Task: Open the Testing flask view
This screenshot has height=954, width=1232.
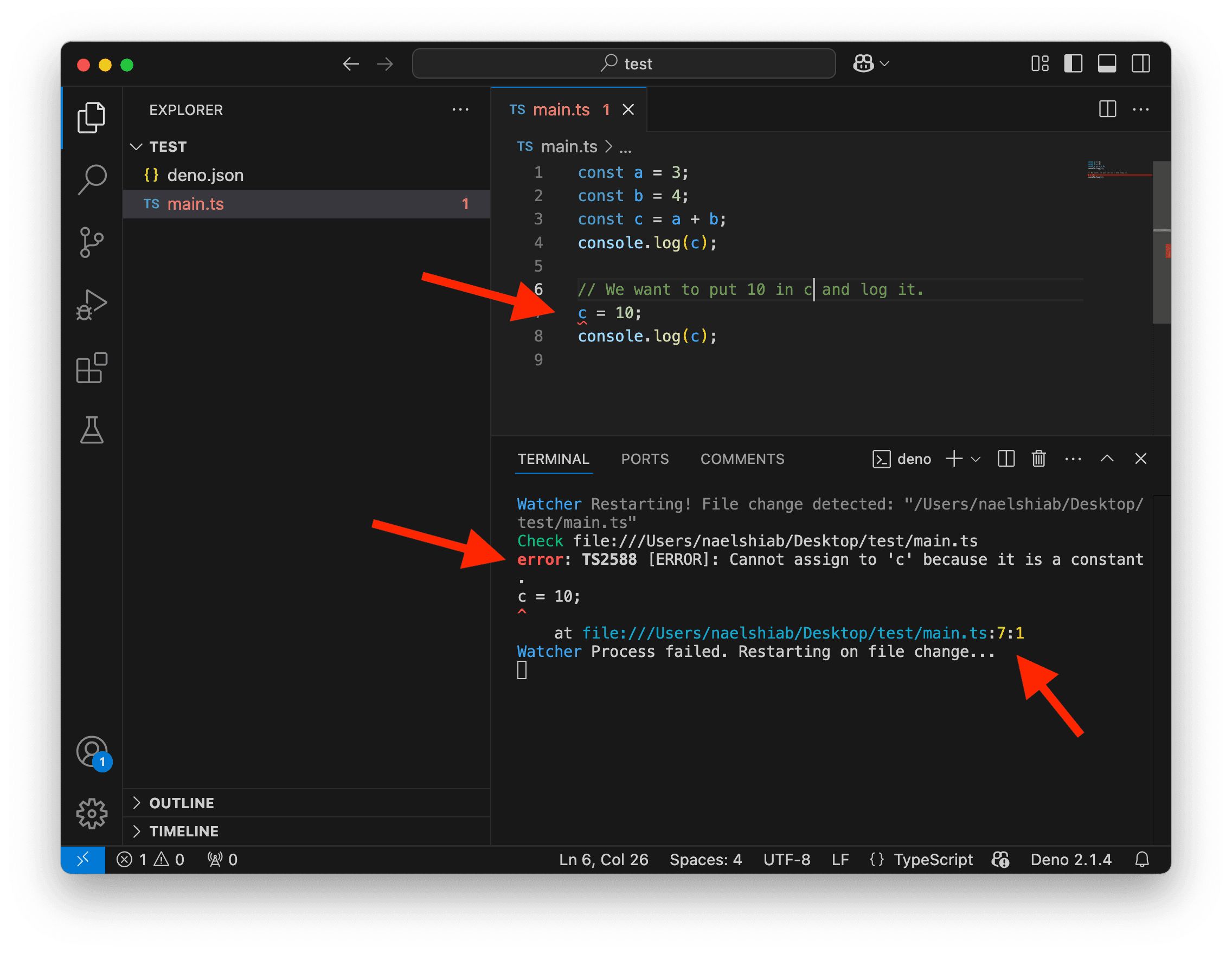Action: coord(92,431)
